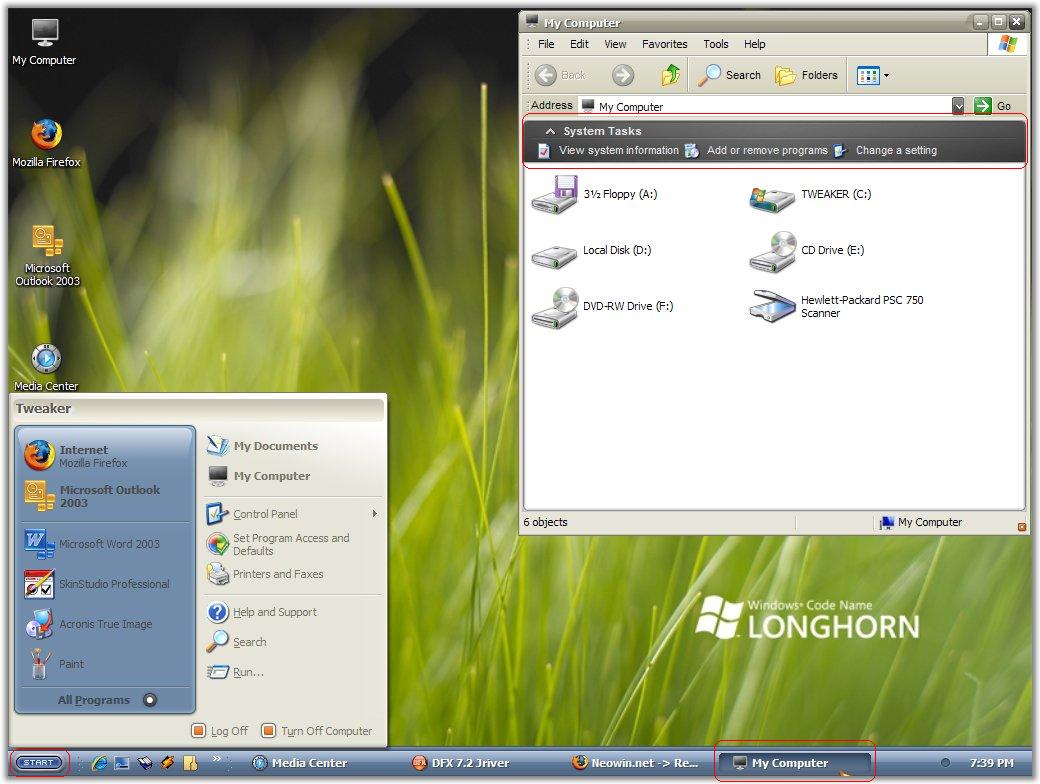
Task: Open the Favorites menu
Action: [x=664, y=44]
